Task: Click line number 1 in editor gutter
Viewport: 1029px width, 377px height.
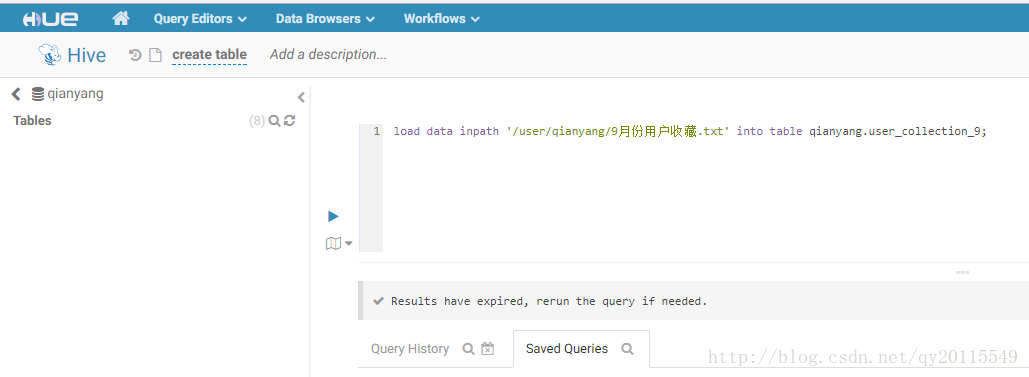Action: (376, 131)
